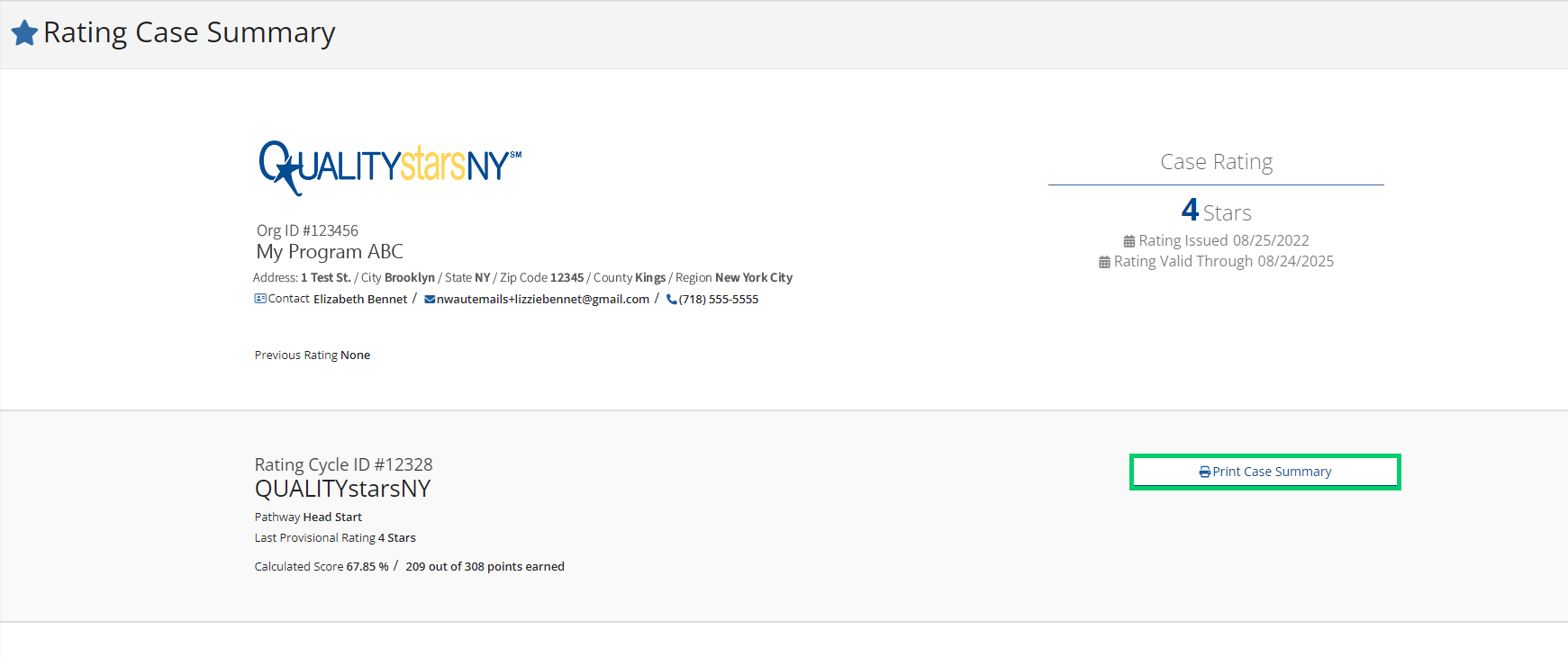Click the contact card icon before Contact

[x=260, y=299]
